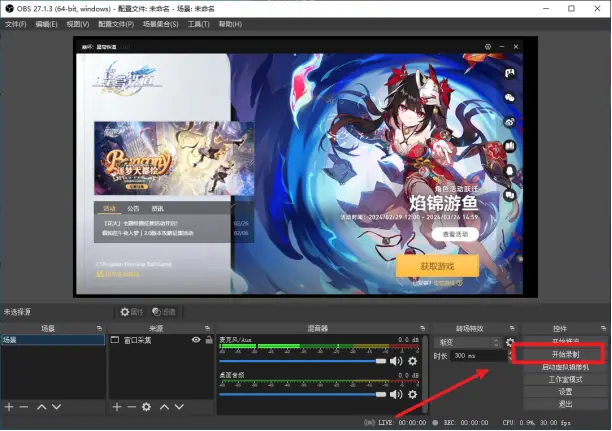Click 查看活动 button in the preview
Screen dimensions: 612x431
click(455, 234)
